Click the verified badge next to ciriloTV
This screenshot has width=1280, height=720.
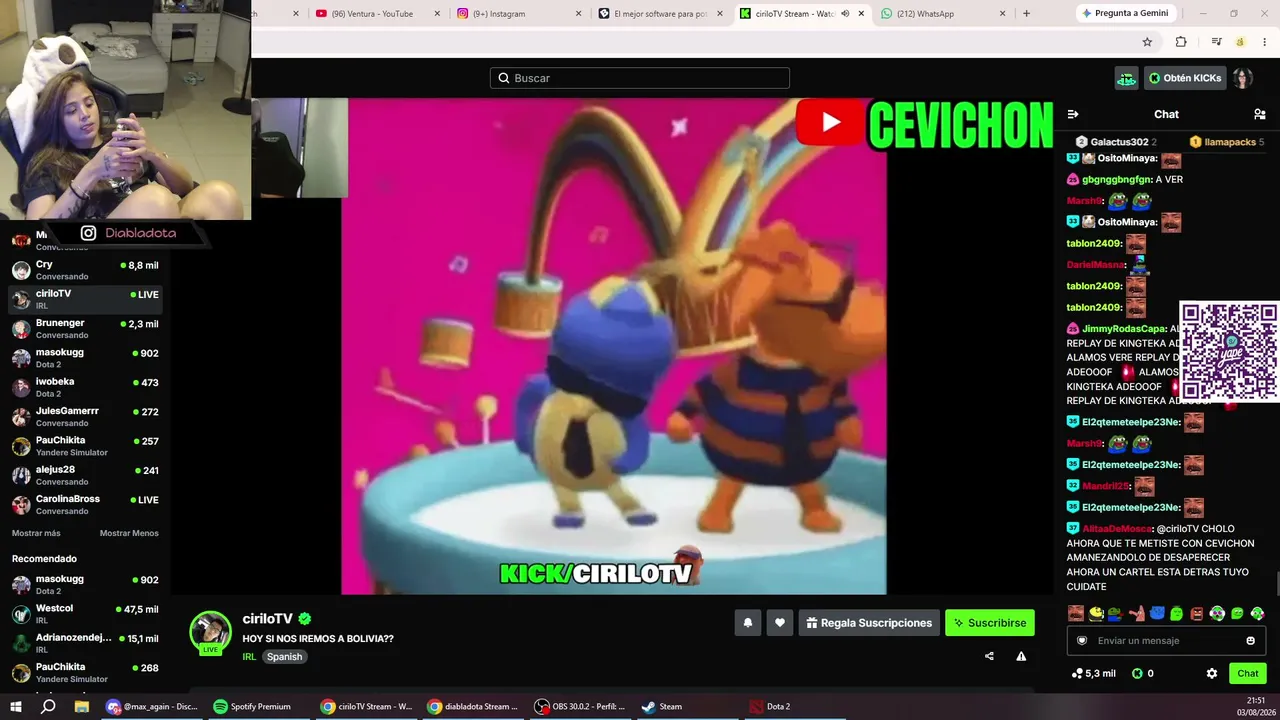tap(305, 620)
